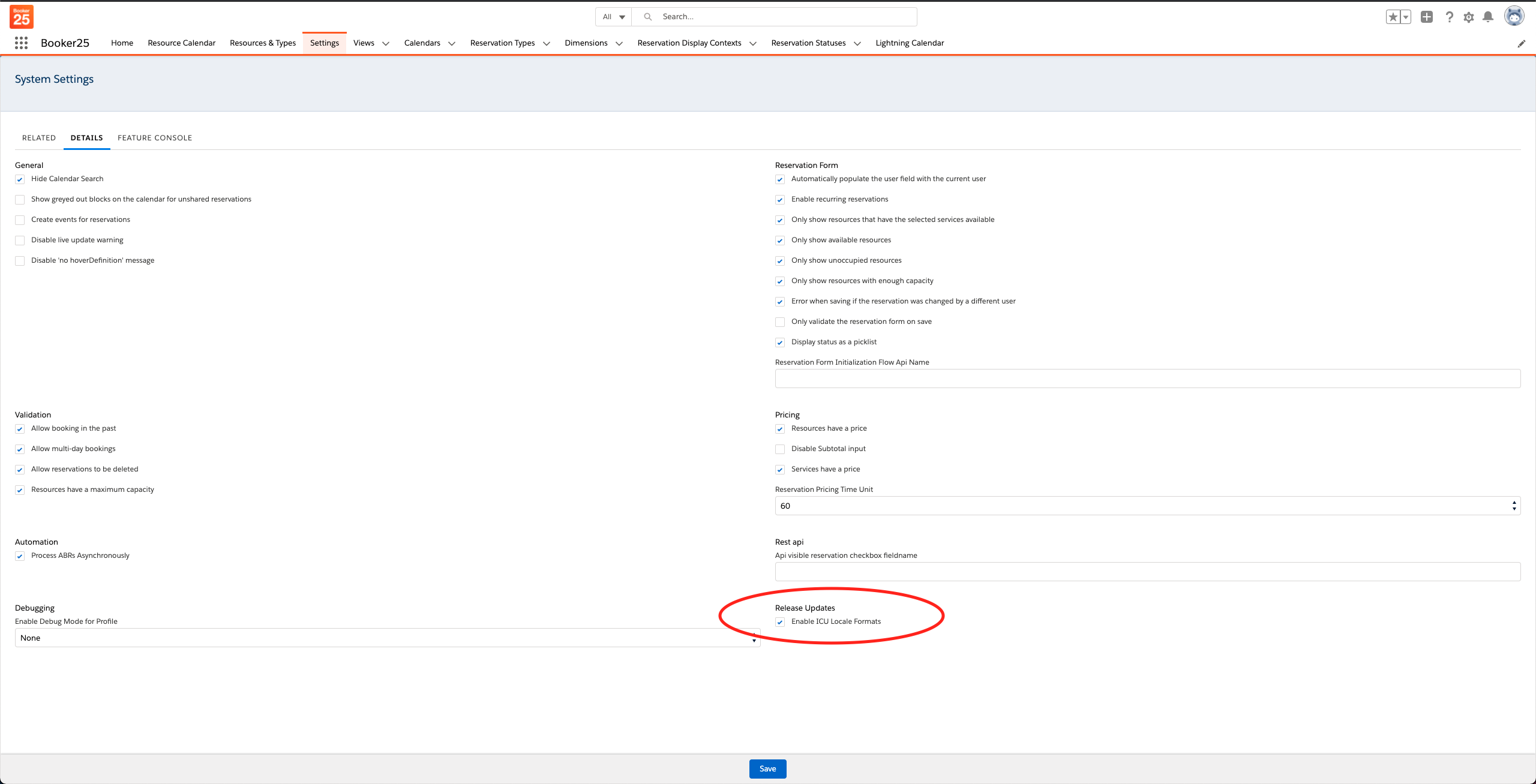The image size is (1536, 784).
Task: Open the Resource Calendar nav tab
Action: [181, 43]
